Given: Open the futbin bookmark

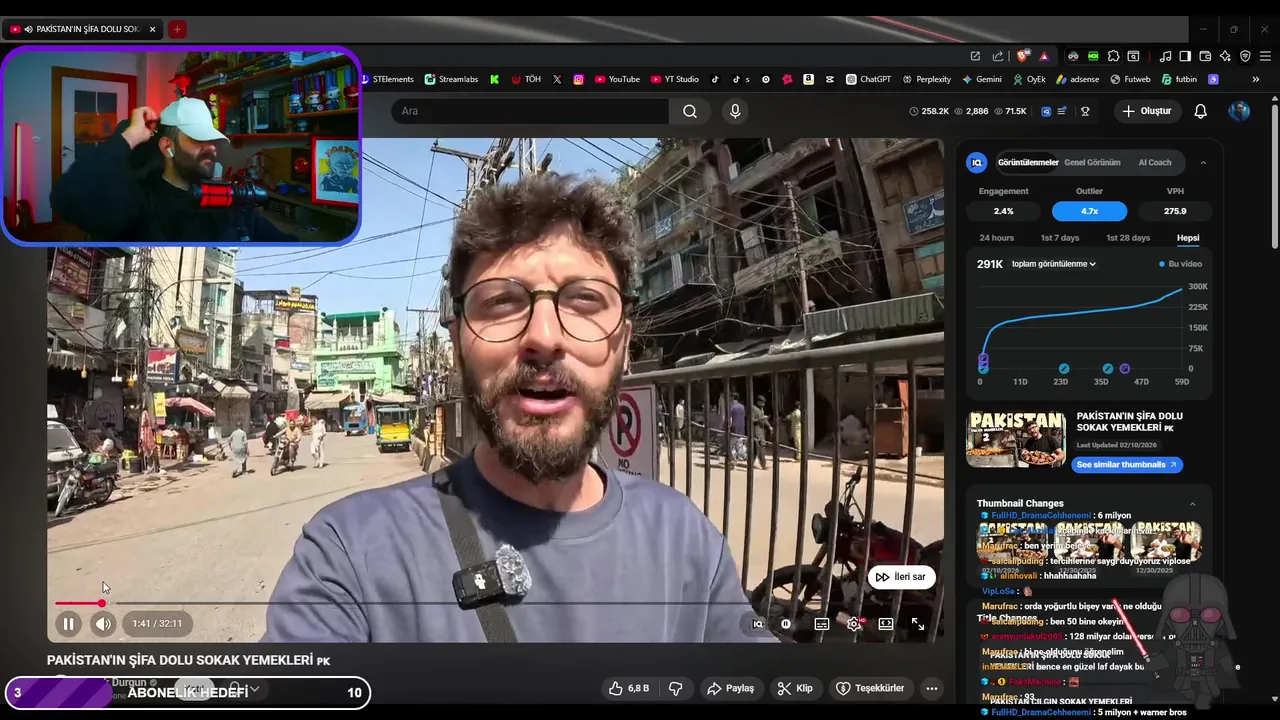Looking at the screenshot, I should (1178, 79).
